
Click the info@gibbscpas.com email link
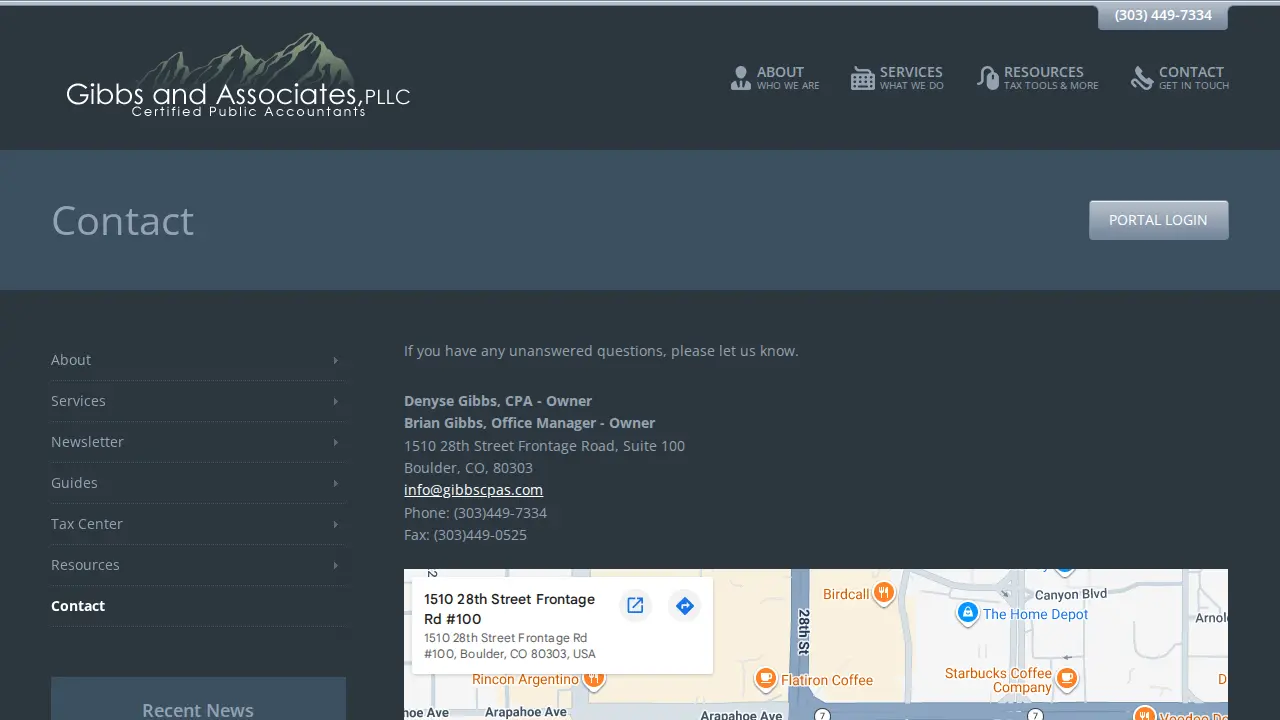coord(473,490)
